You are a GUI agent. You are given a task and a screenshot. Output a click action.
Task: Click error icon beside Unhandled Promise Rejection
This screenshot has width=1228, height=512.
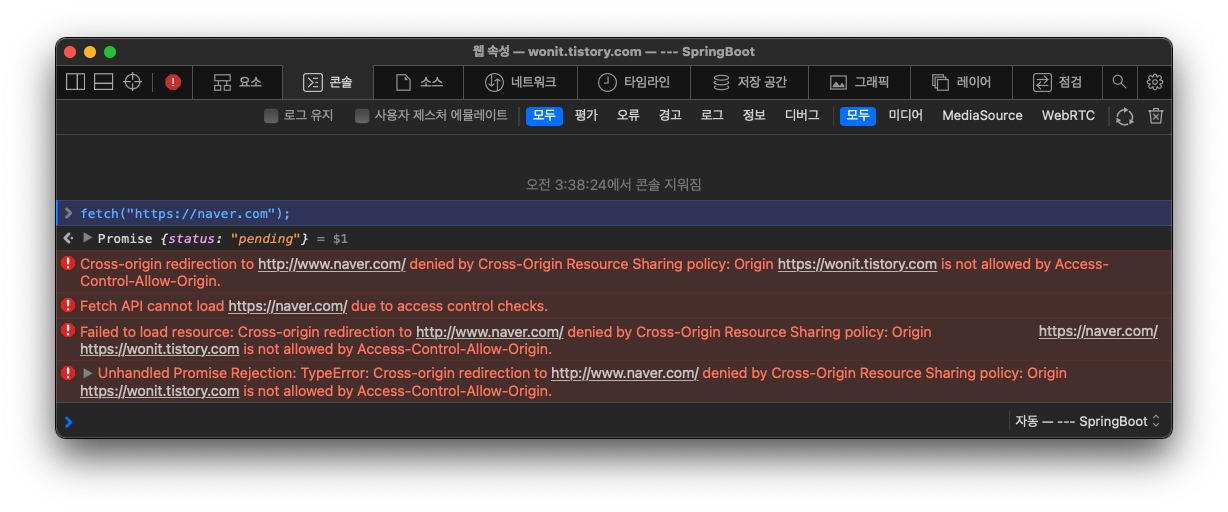pos(68,372)
